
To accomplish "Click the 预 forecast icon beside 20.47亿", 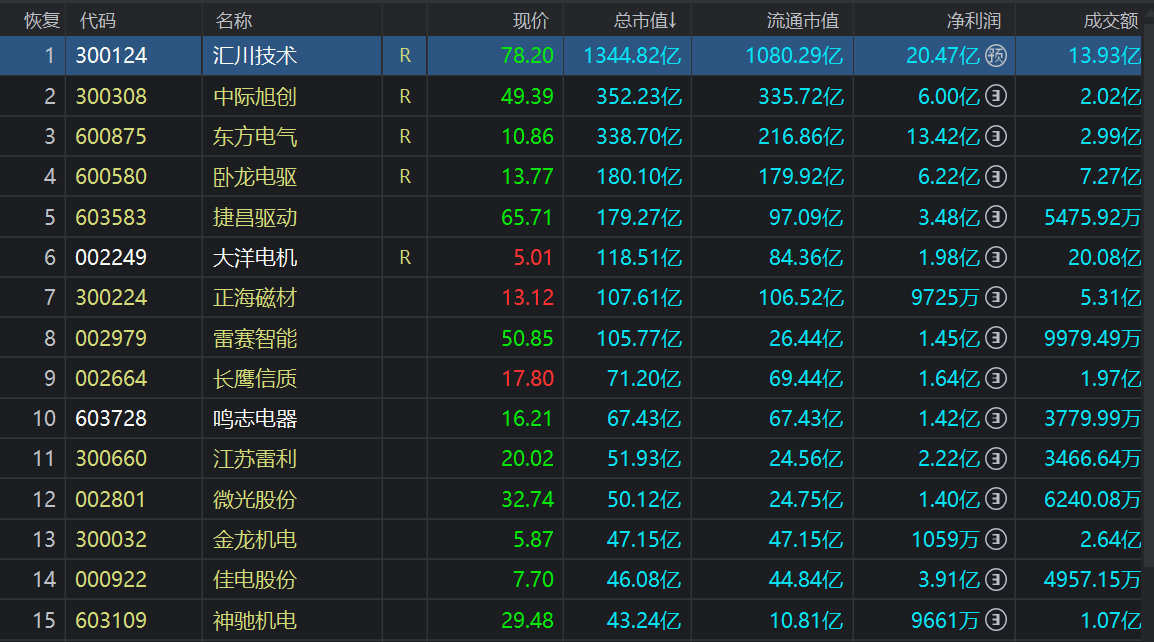I will 996,56.
